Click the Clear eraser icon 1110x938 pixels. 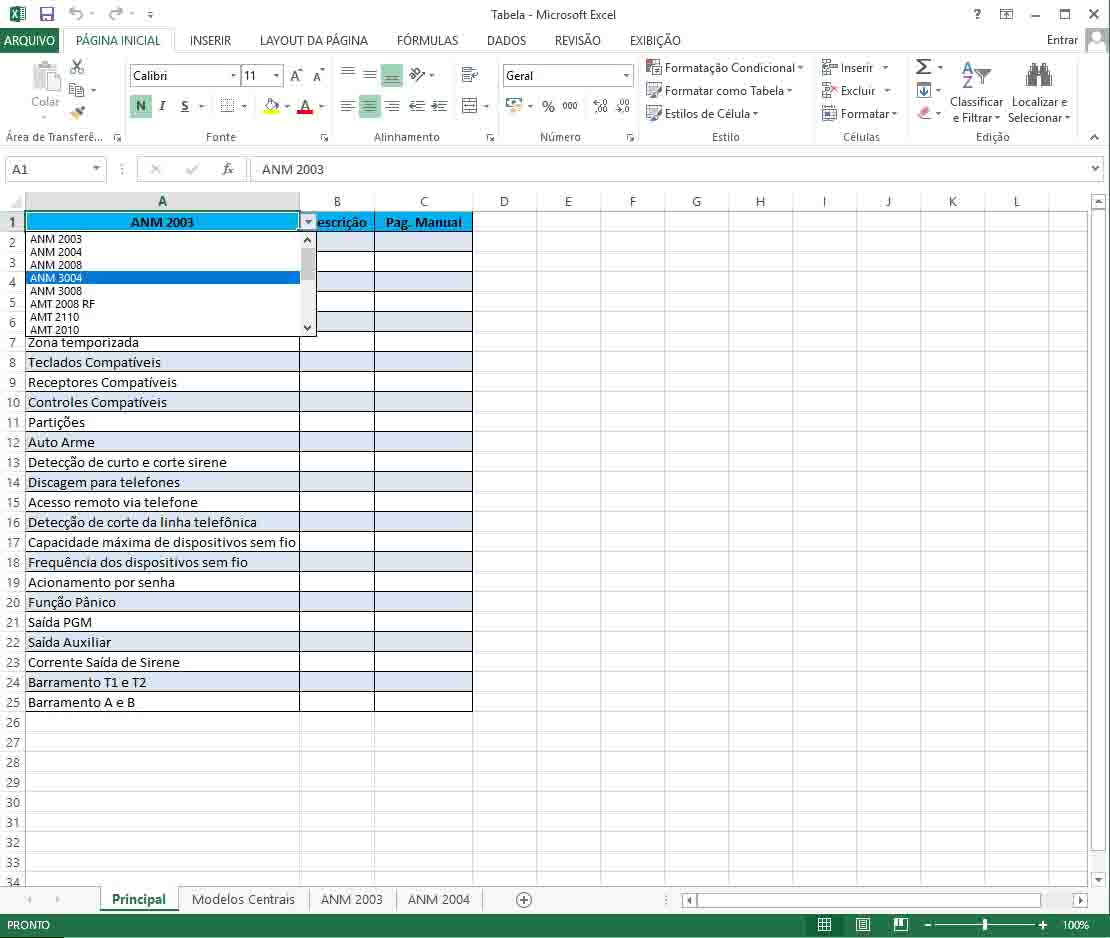point(924,113)
